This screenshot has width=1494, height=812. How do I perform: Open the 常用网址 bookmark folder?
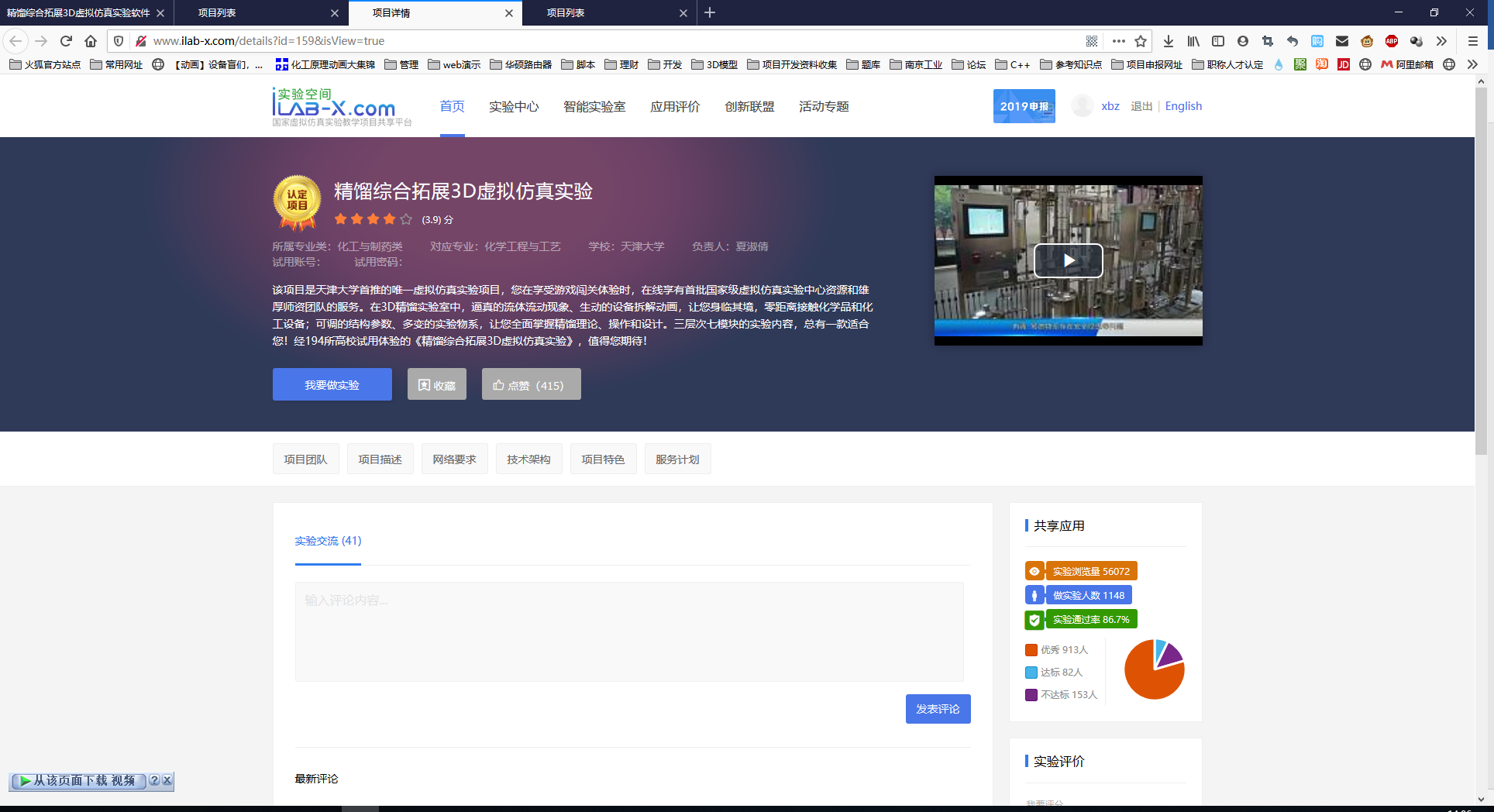point(116,64)
